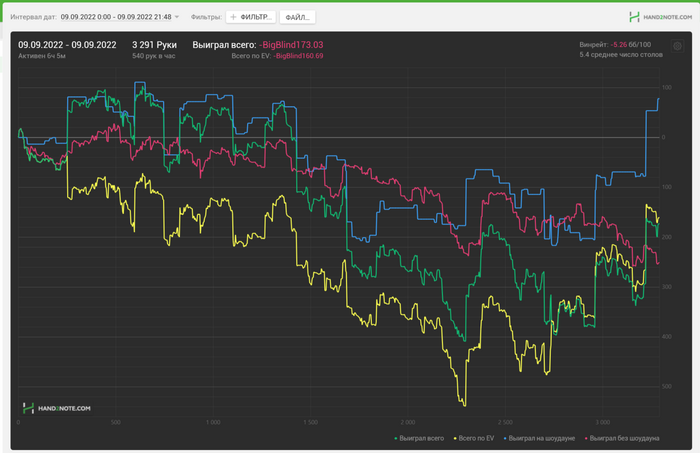
Task: Click the Активен 6ч 5м label
Action: click(42, 56)
